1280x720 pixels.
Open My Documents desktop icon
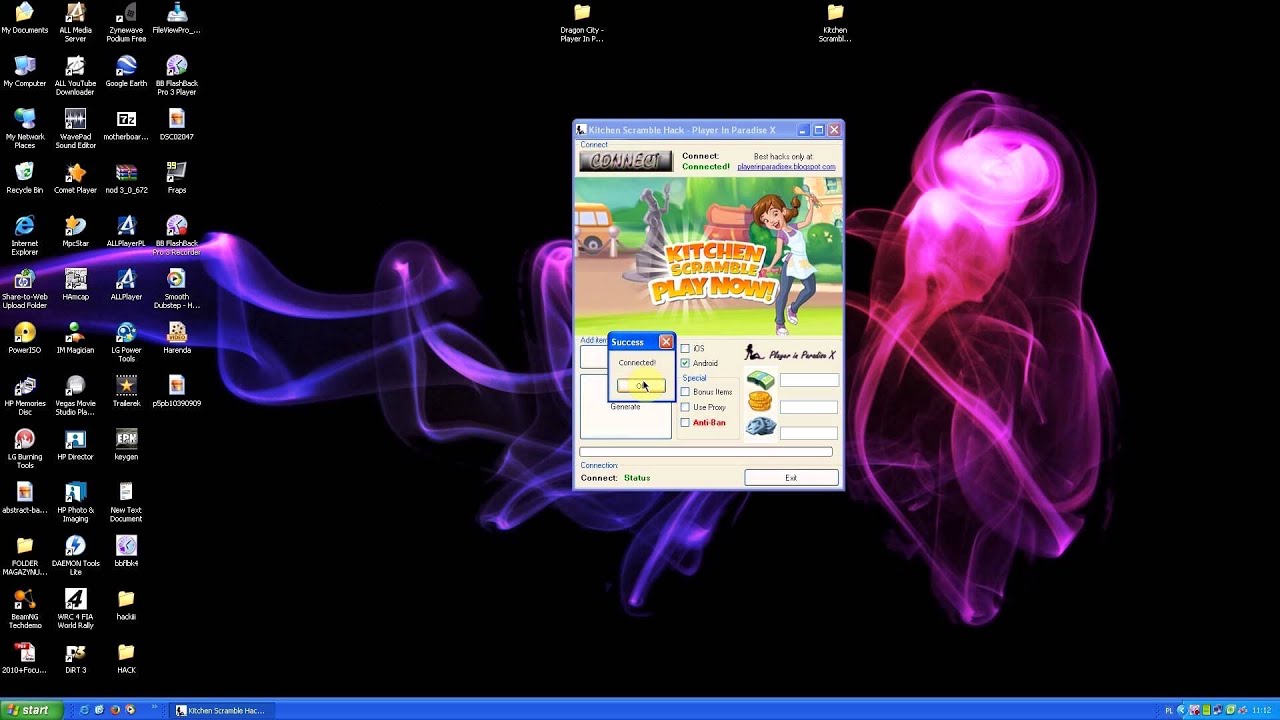click(x=24, y=20)
